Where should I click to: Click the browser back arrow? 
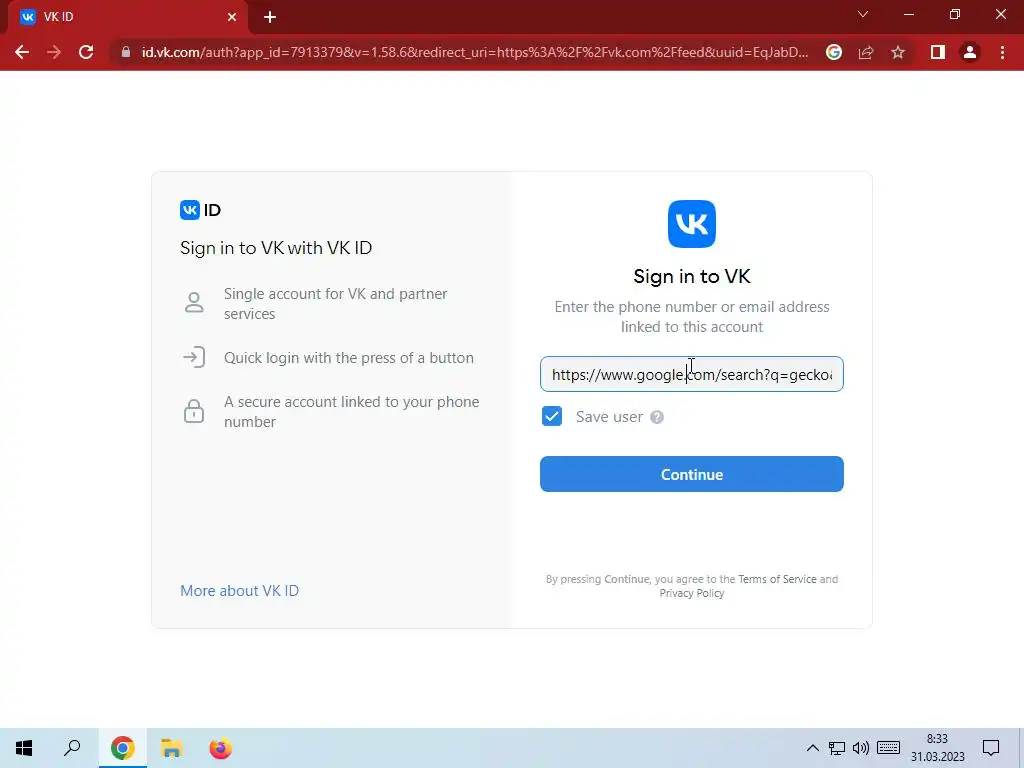pos(22,52)
